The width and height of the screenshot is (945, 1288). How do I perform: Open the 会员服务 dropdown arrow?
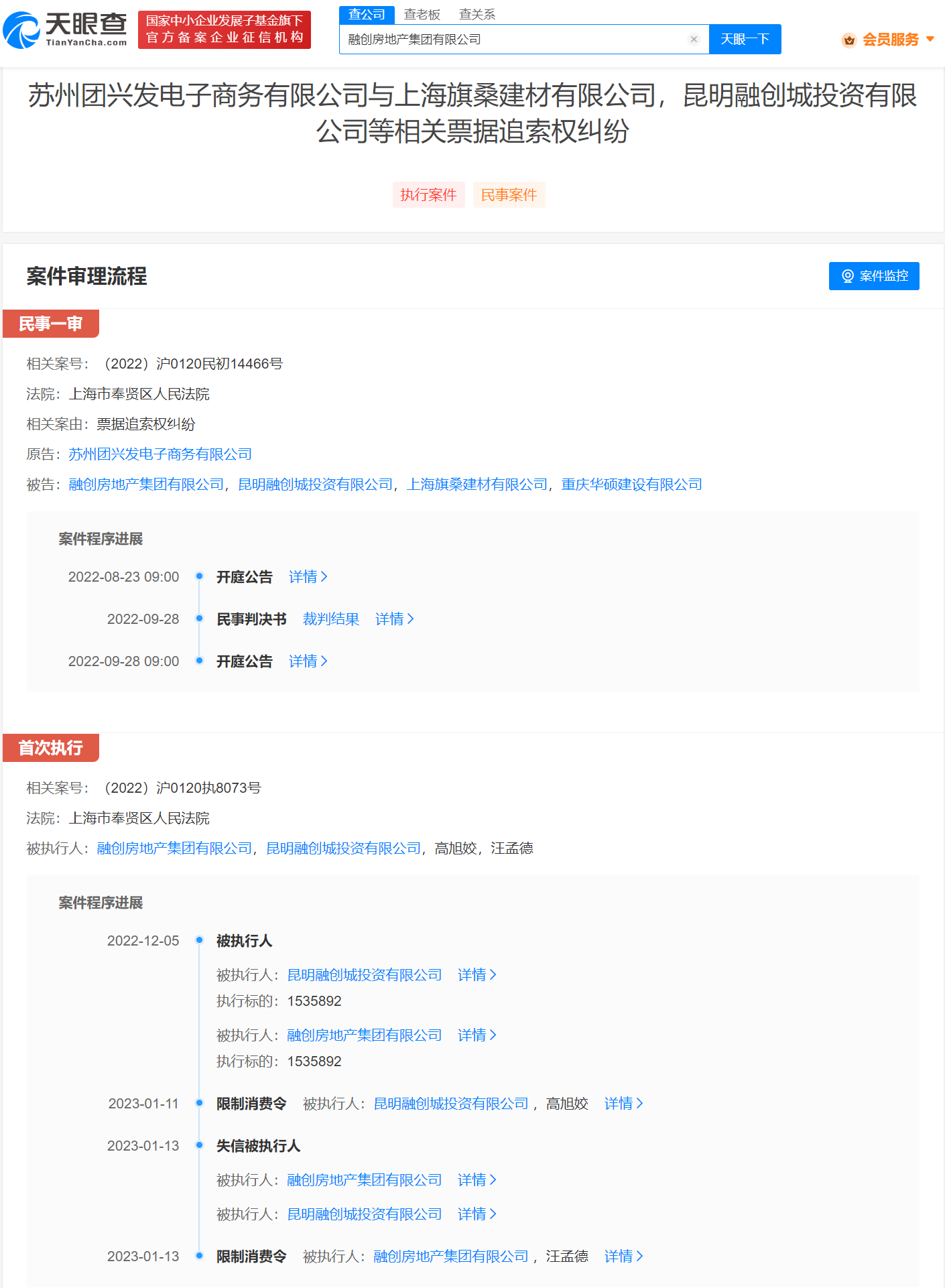pos(930,40)
